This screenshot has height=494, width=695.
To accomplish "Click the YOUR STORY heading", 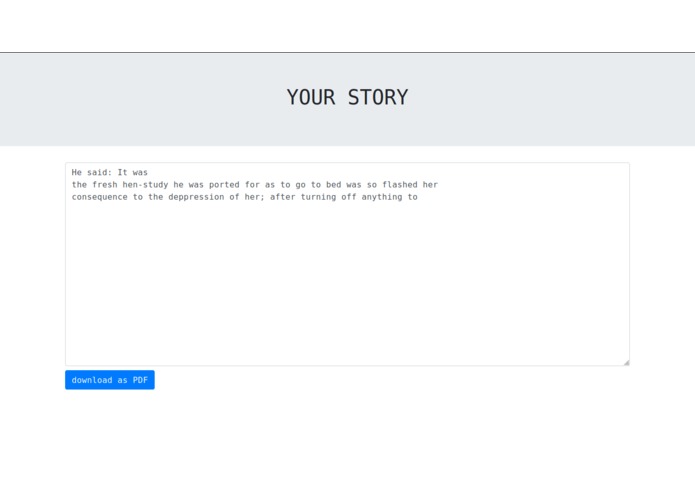I will pyautogui.click(x=347, y=97).
